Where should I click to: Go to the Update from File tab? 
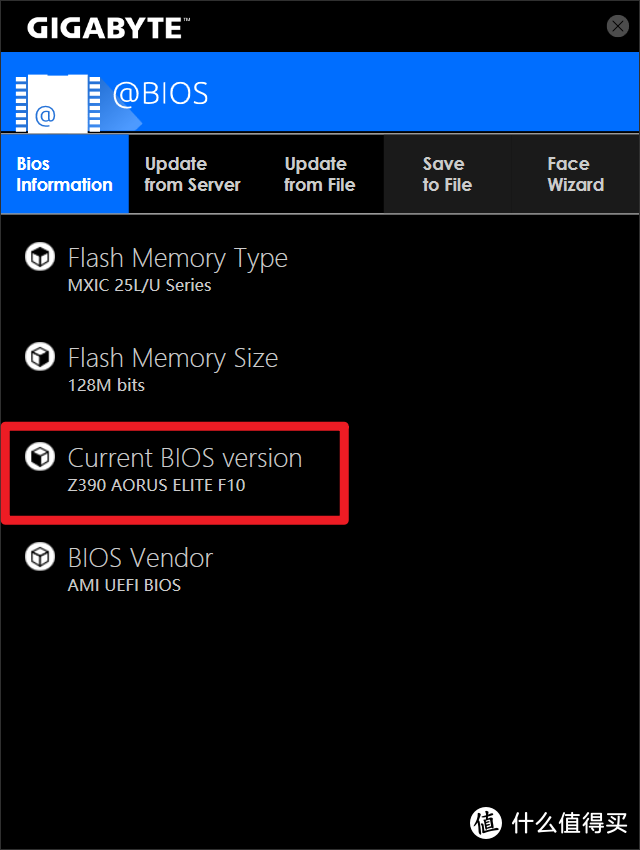(319, 174)
